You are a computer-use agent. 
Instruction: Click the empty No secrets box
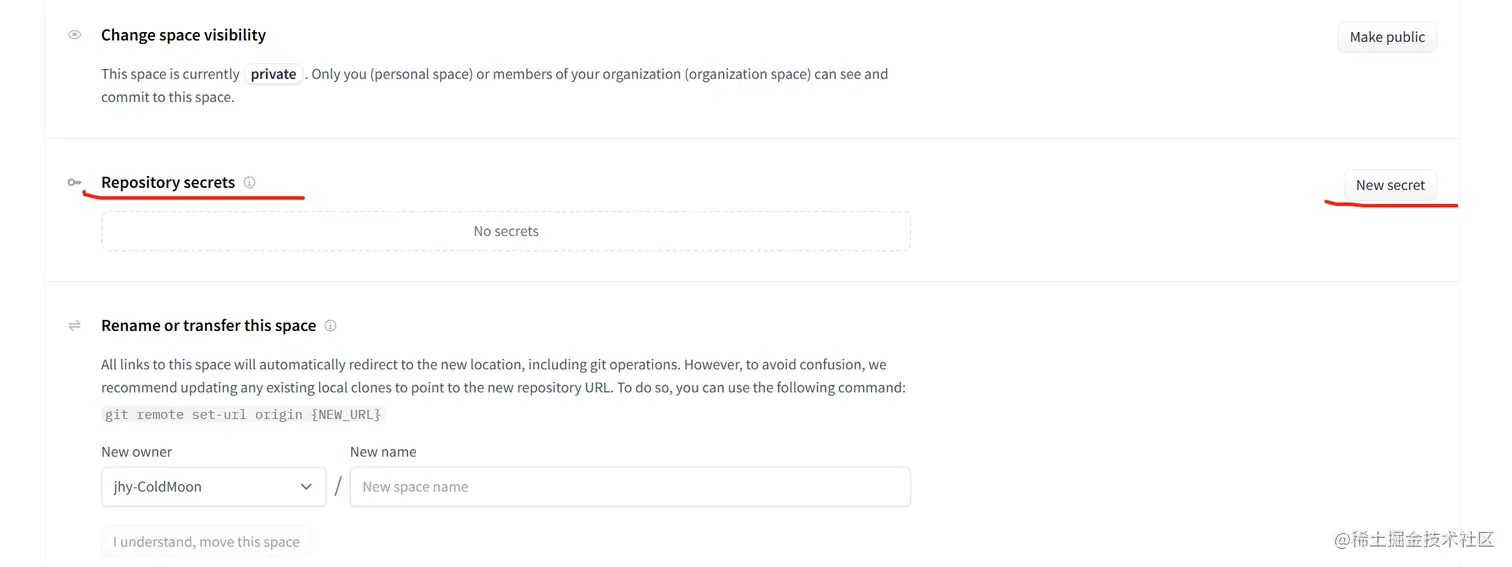click(506, 231)
